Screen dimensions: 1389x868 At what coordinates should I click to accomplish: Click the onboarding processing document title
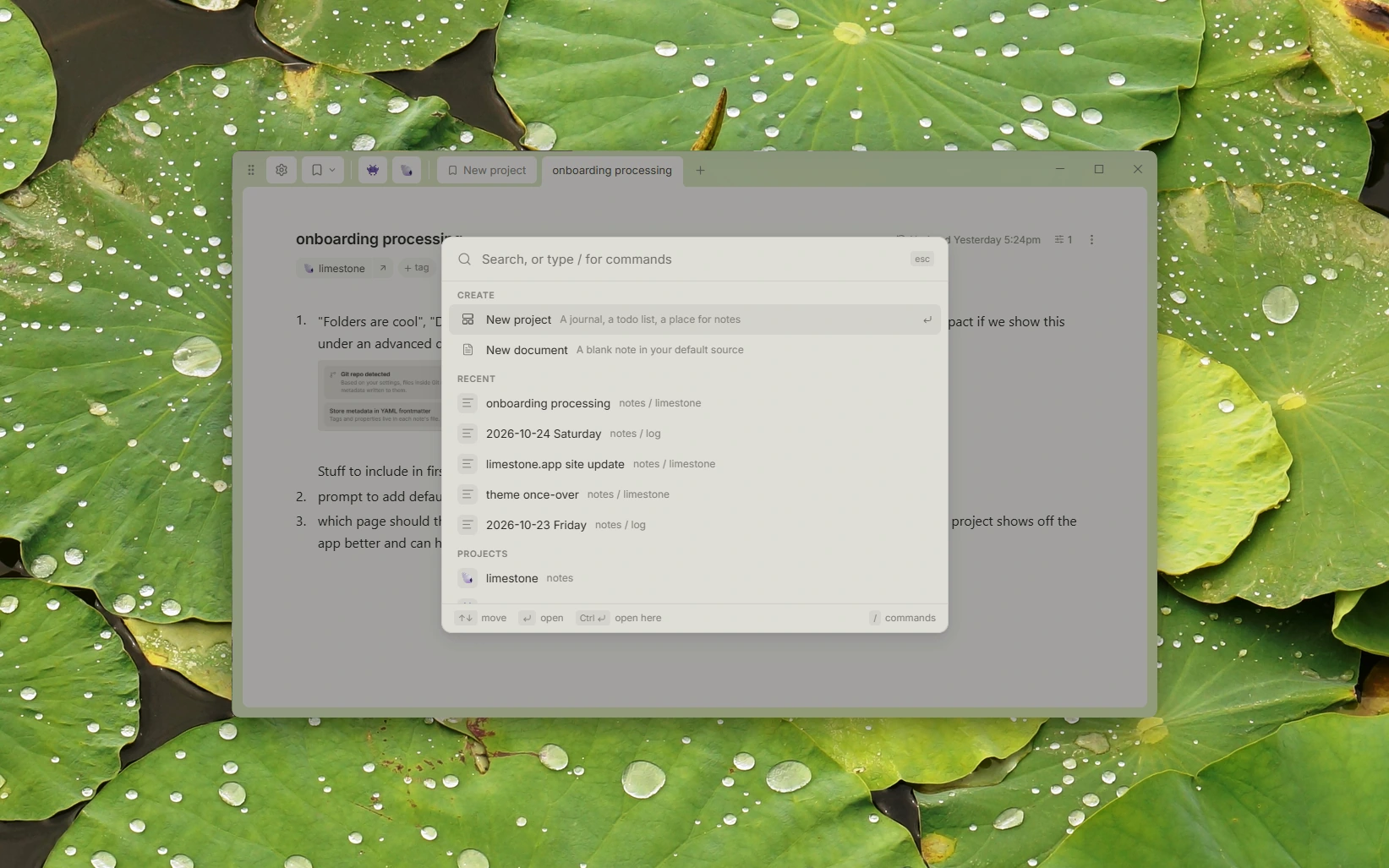click(x=380, y=239)
